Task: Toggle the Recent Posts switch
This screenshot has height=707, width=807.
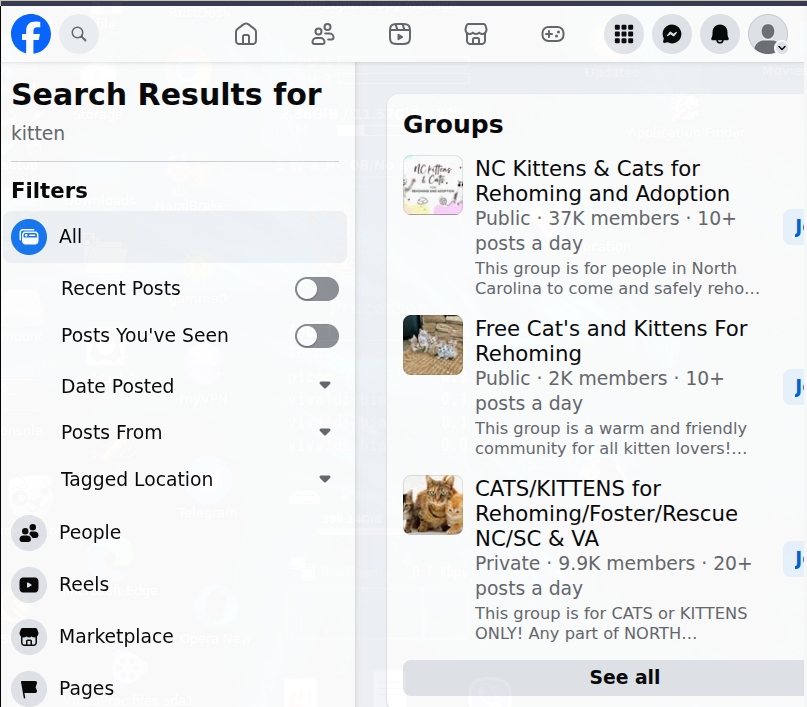Action: [x=317, y=289]
